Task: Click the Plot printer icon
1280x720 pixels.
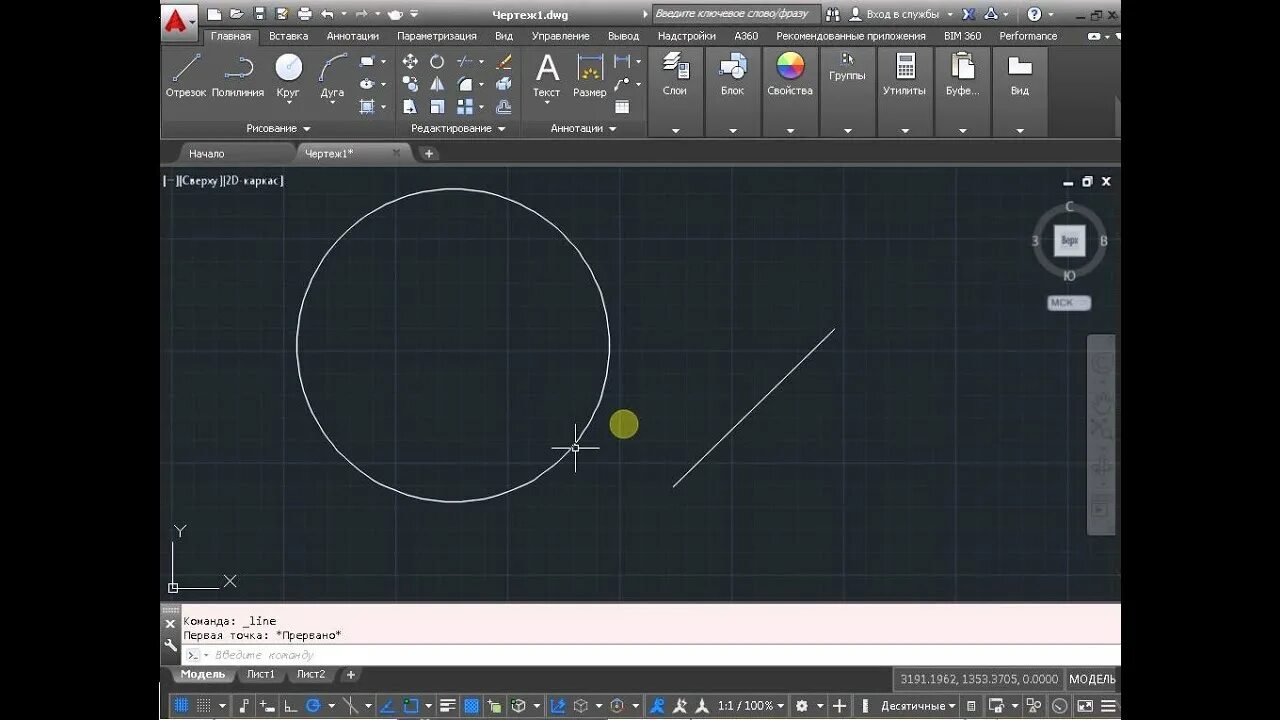Action: tap(304, 14)
